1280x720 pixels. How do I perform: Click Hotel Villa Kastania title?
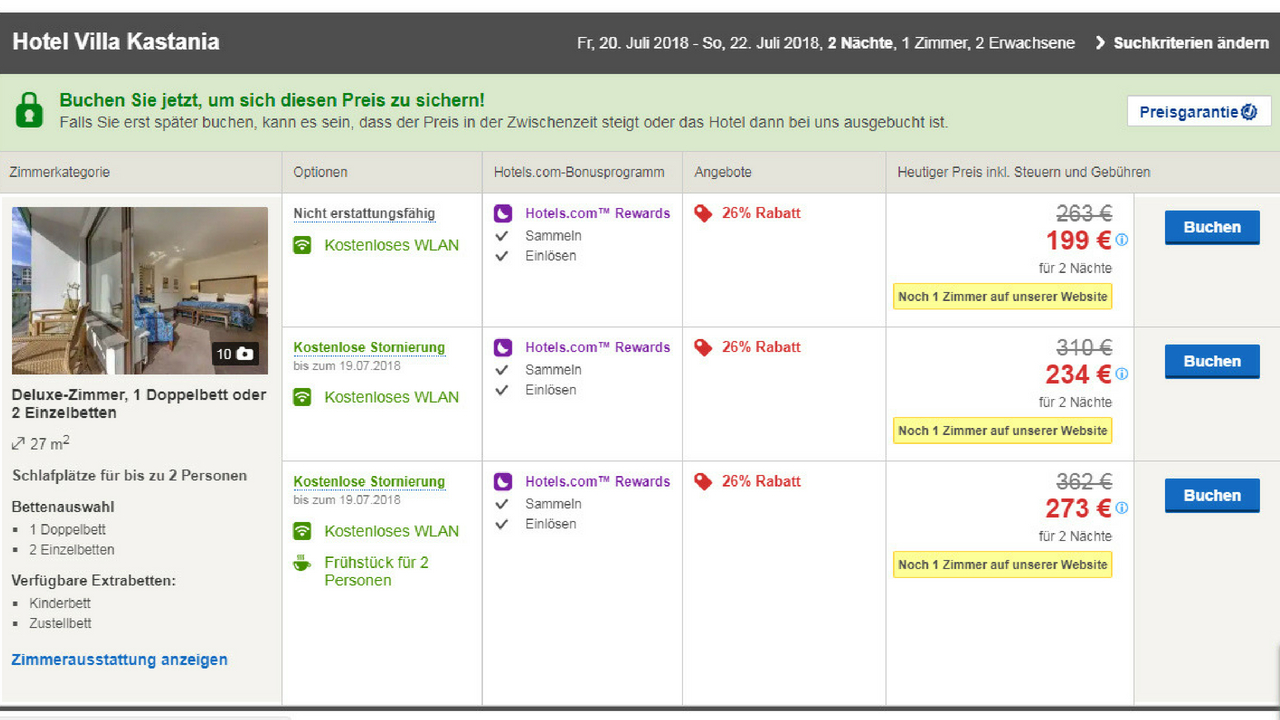point(116,42)
